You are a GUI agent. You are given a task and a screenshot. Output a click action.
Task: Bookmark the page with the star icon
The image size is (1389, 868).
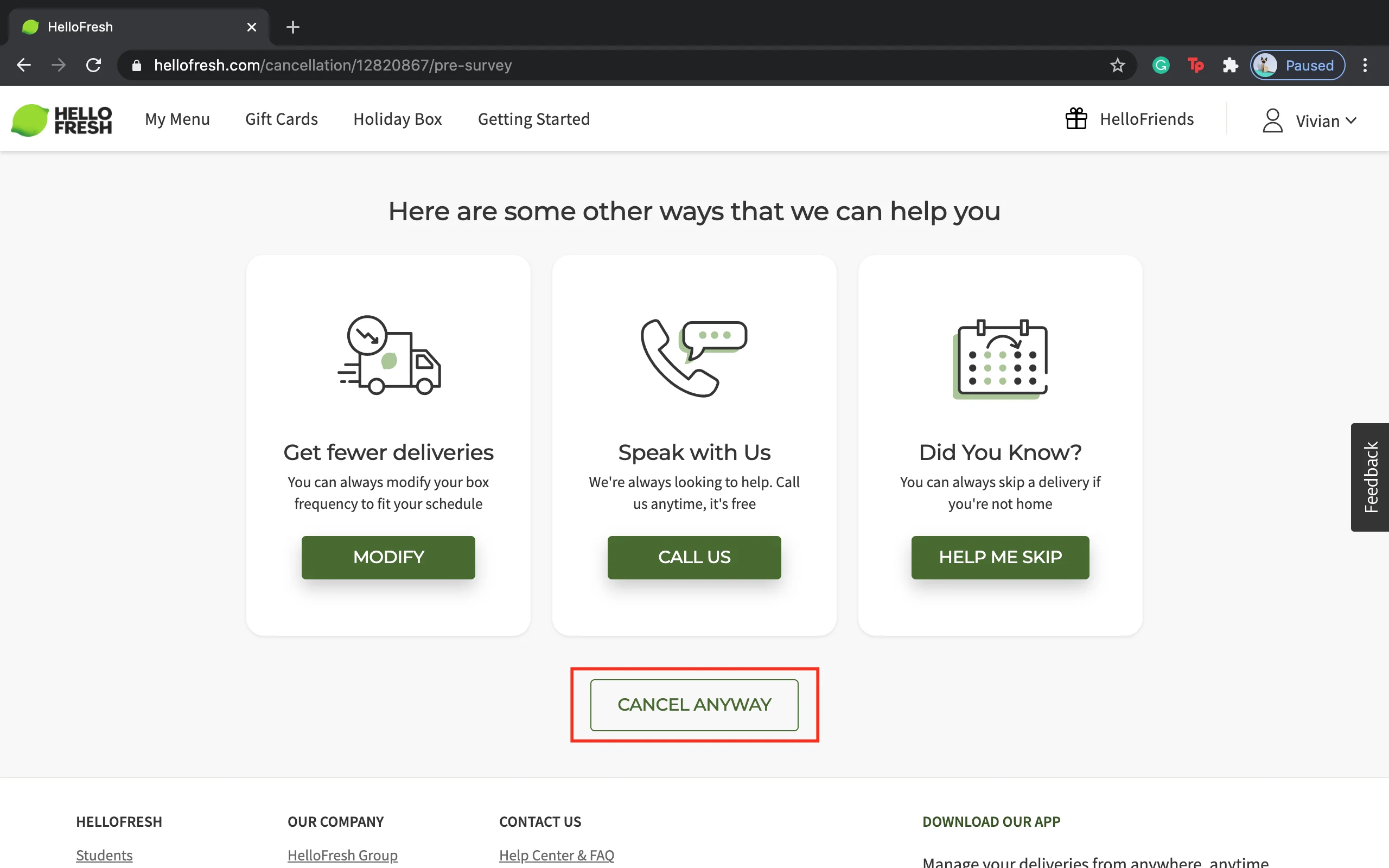1117,65
